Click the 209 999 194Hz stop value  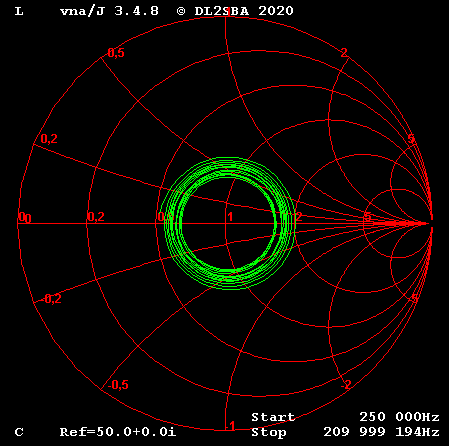[x=381, y=432]
